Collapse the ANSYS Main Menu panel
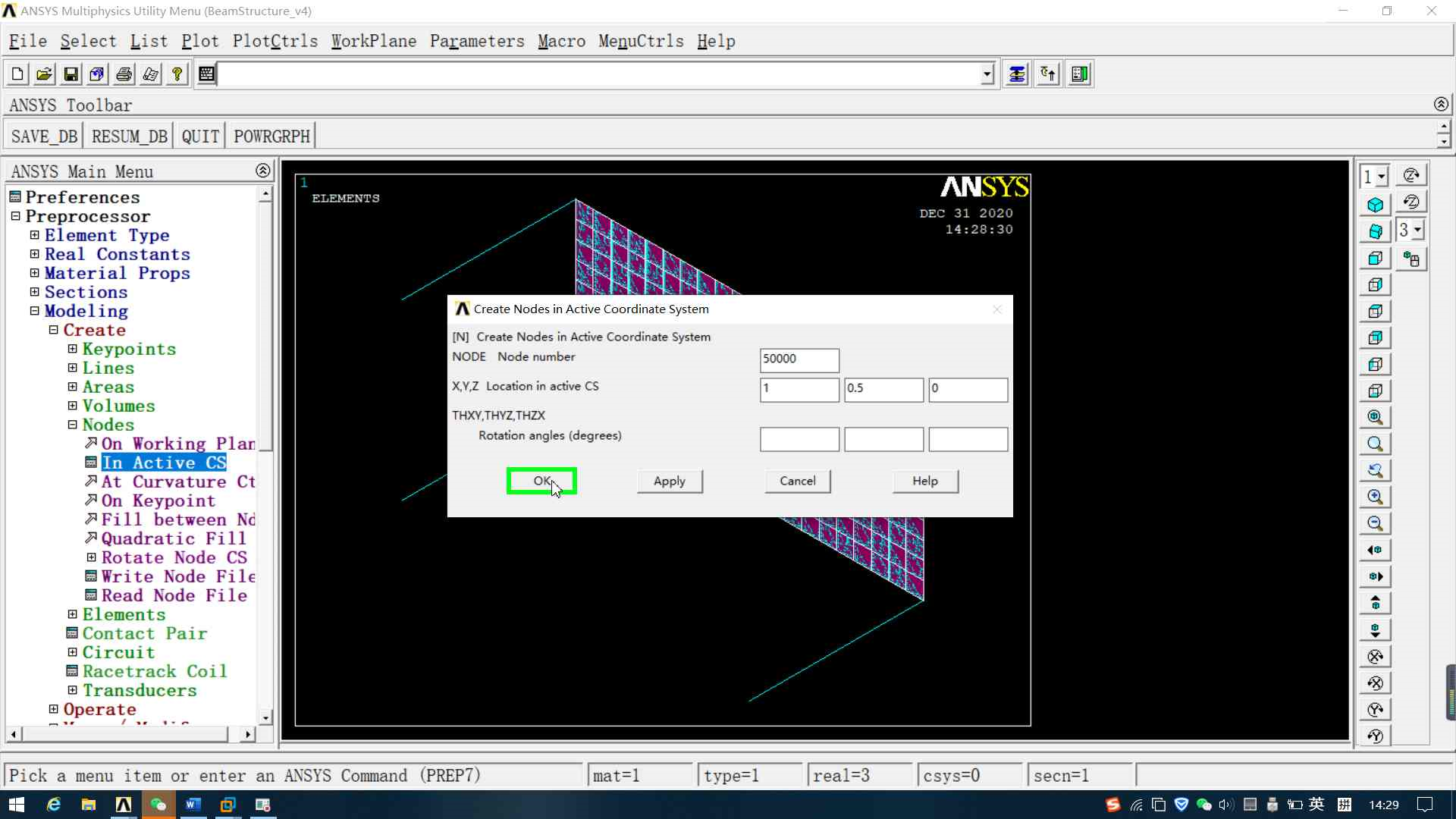1456x819 pixels. pyautogui.click(x=262, y=171)
